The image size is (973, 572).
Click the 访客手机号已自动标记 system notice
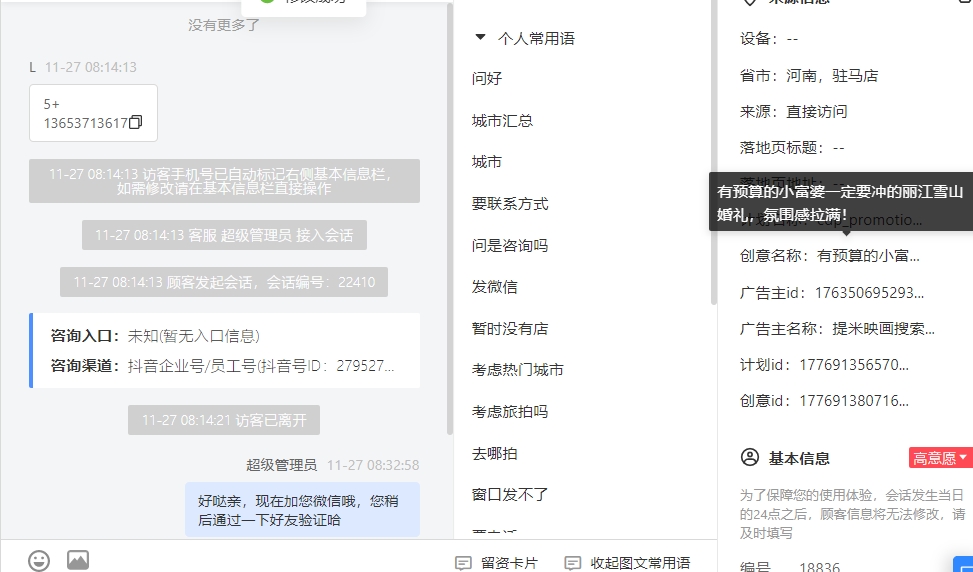[224, 181]
